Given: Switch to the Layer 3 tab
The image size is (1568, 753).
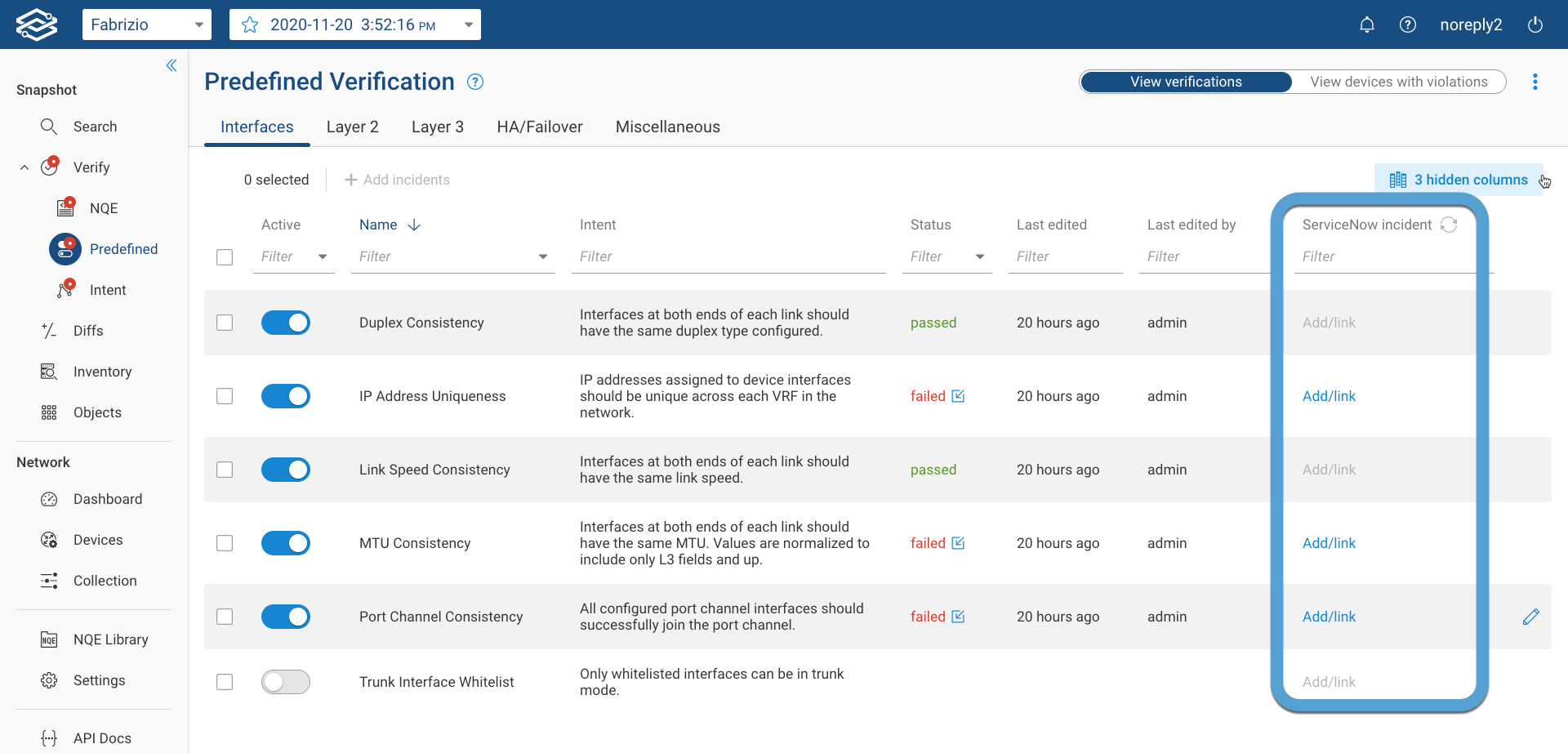Looking at the screenshot, I should pos(438,127).
